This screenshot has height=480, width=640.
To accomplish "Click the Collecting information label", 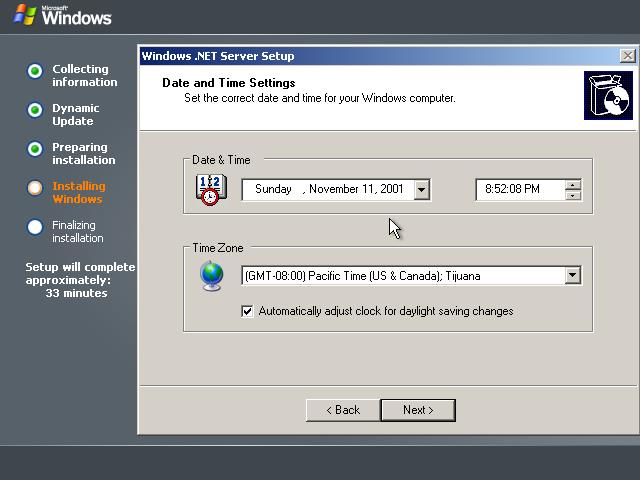I will [84, 76].
